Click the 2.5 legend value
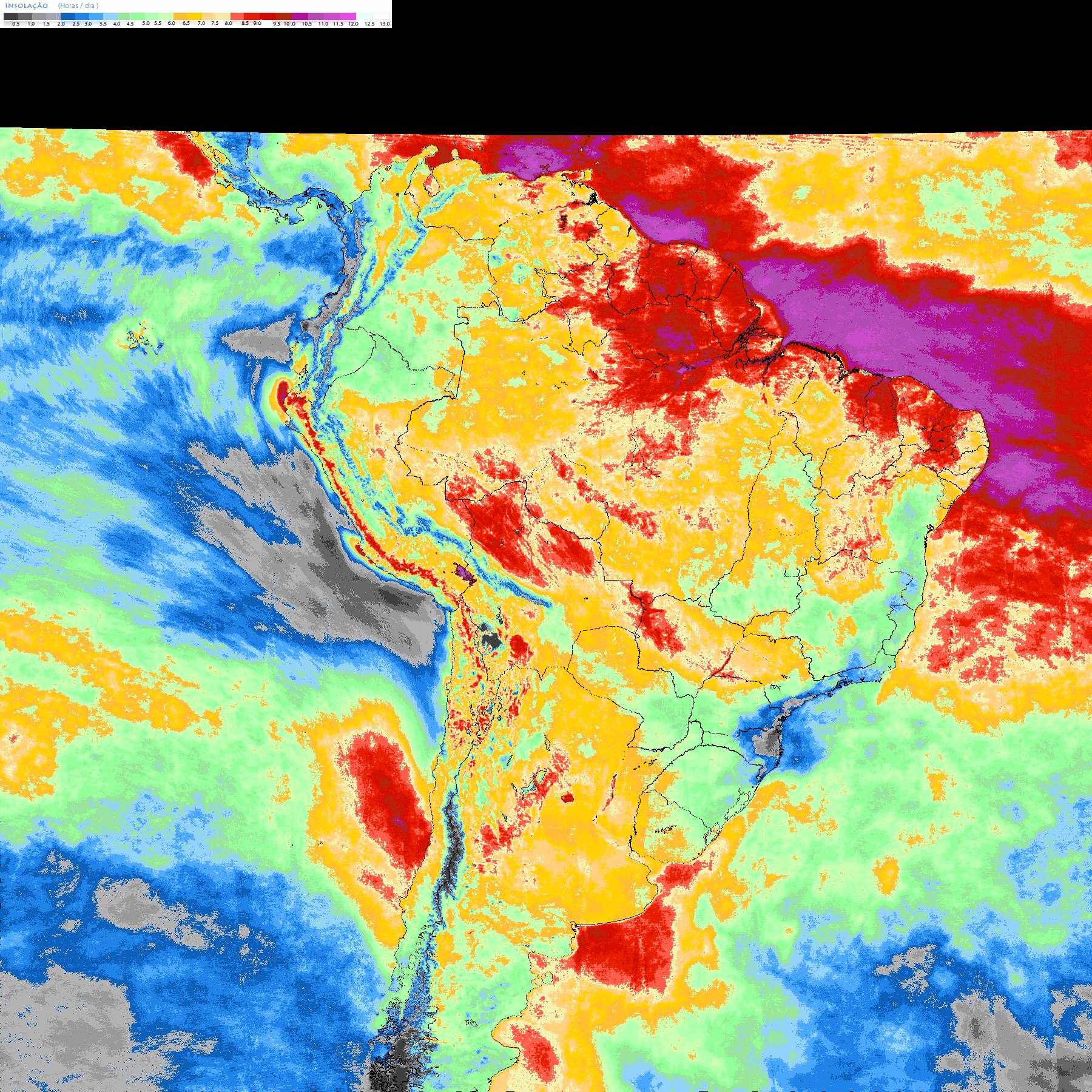 coord(76,24)
